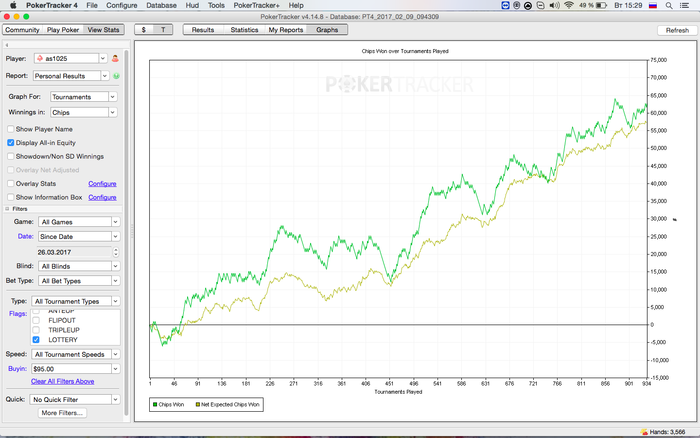Click Configure link for Overlay Stats
The width and height of the screenshot is (700, 438).
102,184
